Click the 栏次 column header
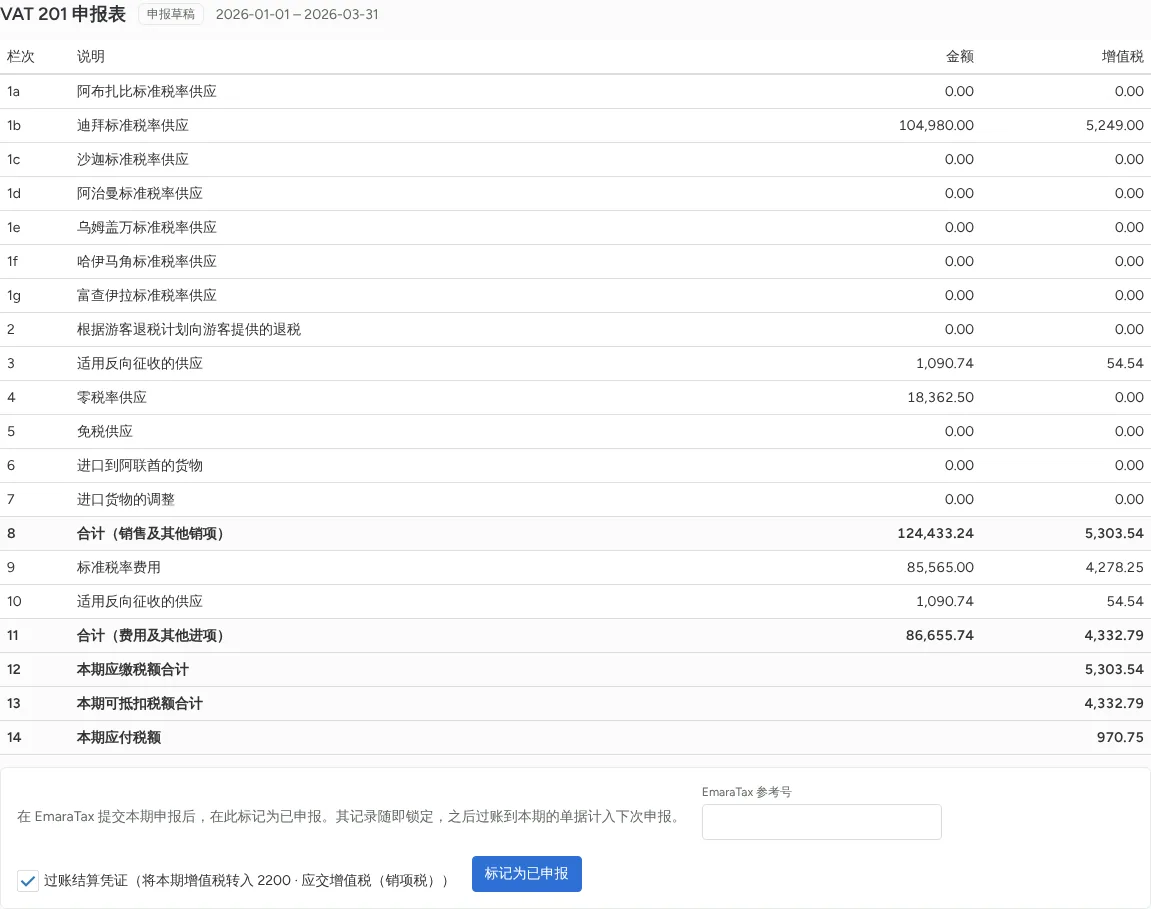The height and width of the screenshot is (909, 1151). pyautogui.click(x=21, y=57)
